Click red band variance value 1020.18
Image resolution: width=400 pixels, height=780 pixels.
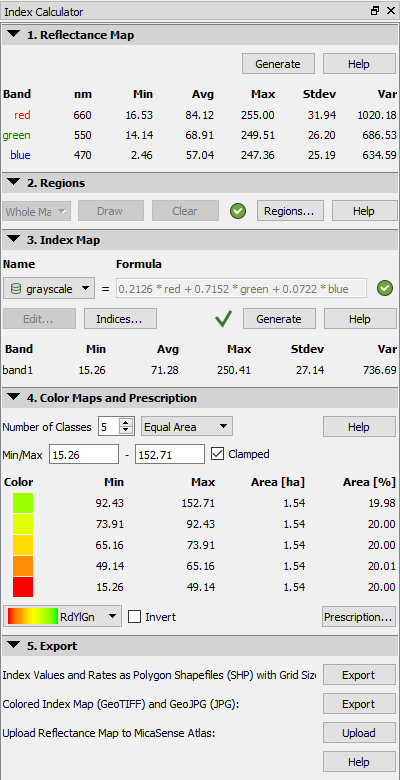(x=377, y=115)
